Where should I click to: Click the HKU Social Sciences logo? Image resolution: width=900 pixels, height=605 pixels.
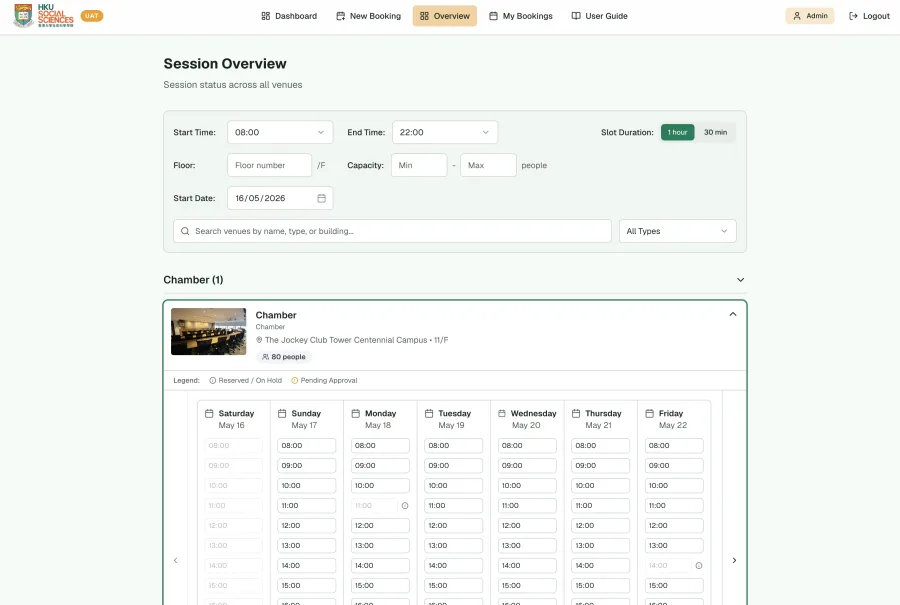(x=44, y=15)
